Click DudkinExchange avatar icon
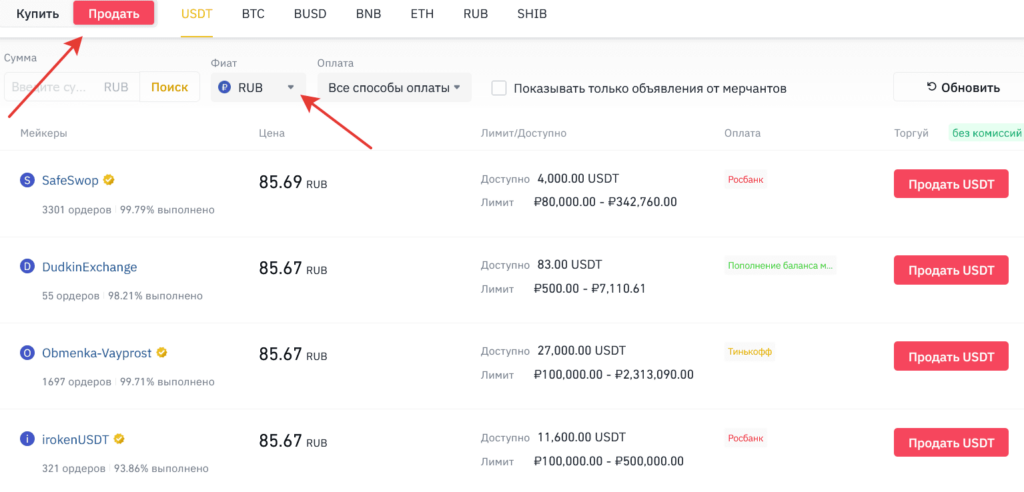Viewport: 1024px width, 492px height. pyautogui.click(x=27, y=267)
